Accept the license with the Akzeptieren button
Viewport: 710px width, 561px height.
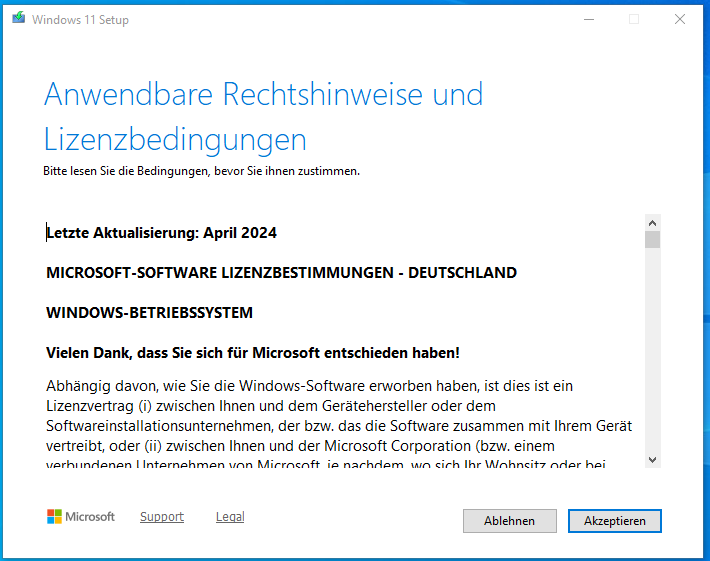click(615, 521)
